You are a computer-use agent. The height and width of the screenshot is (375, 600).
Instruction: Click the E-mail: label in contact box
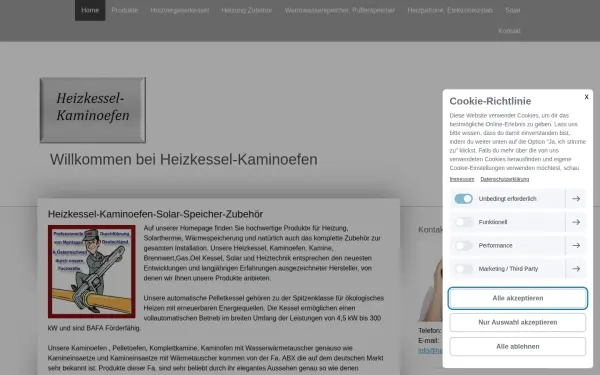429,341
